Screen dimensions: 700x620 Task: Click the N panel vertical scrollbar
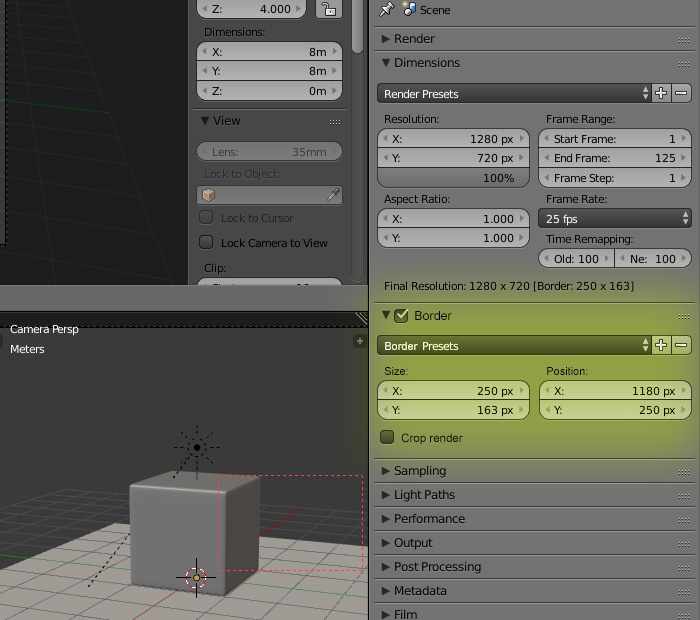click(357, 27)
